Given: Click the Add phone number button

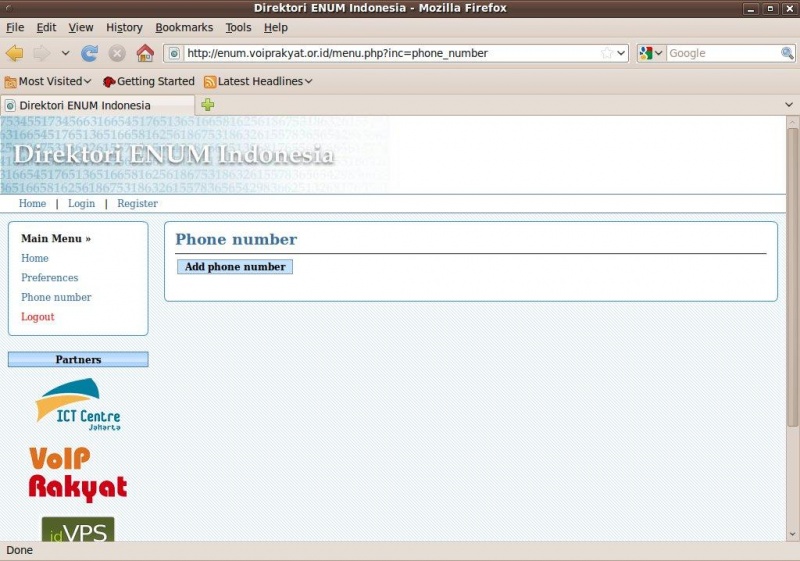Looking at the screenshot, I should point(235,267).
